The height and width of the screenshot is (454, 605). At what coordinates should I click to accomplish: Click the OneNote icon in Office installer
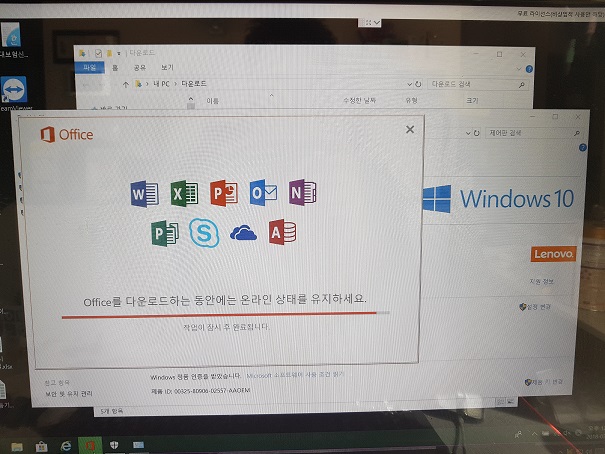pyautogui.click(x=302, y=192)
